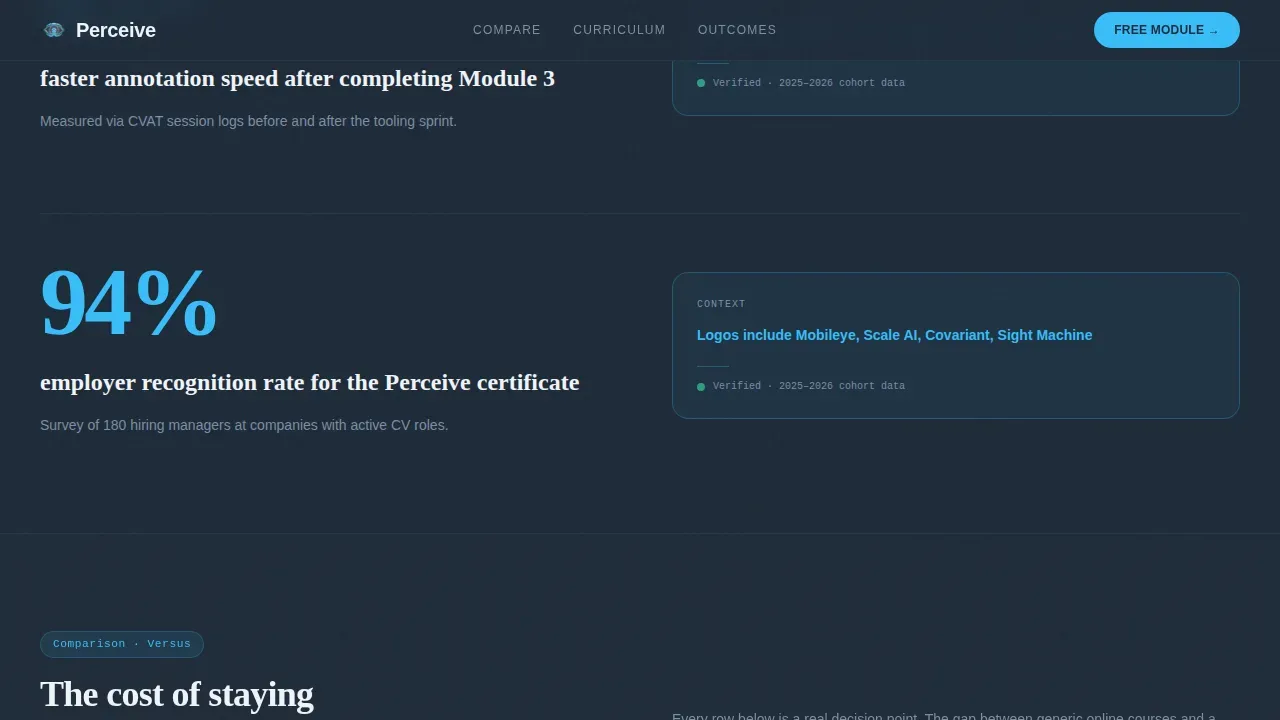Click the Perceive eye logo icon
Viewport: 1280px width, 720px height.
point(54,30)
